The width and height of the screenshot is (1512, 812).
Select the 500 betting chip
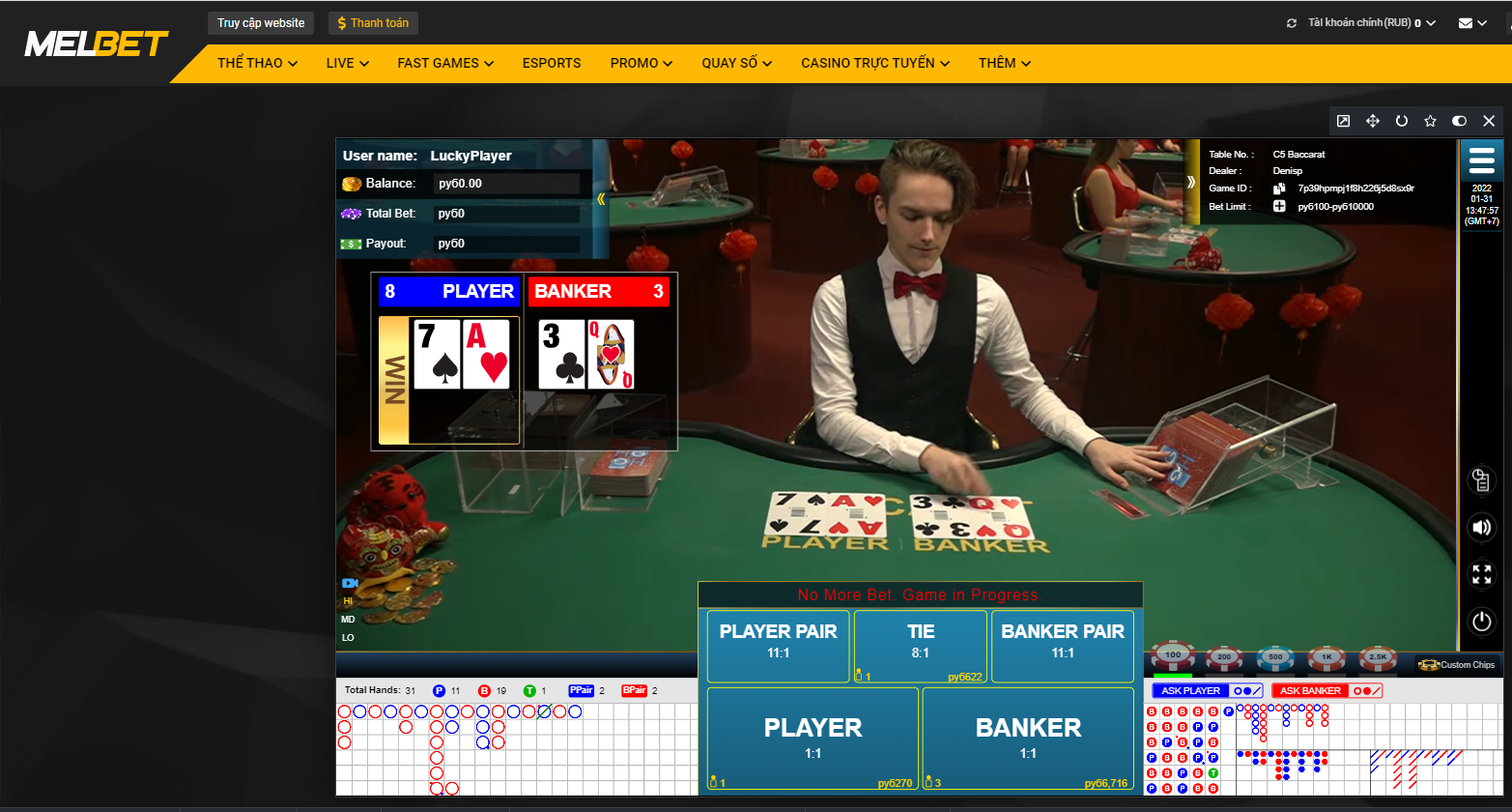pyautogui.click(x=1275, y=657)
